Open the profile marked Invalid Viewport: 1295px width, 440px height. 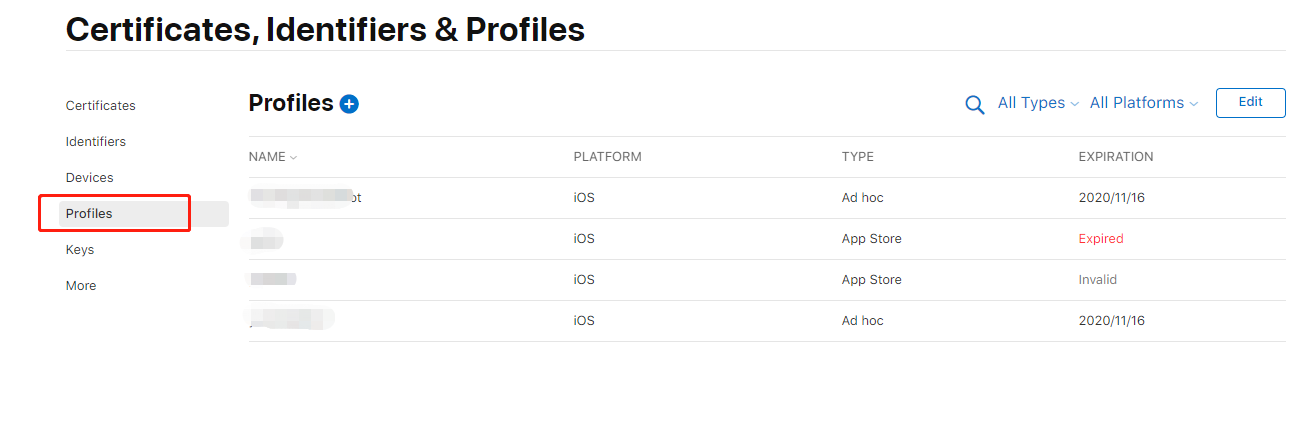[x=767, y=280]
